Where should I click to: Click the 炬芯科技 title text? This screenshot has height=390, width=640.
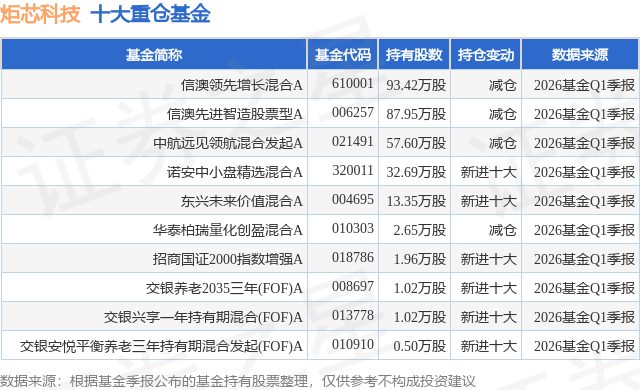(40, 14)
